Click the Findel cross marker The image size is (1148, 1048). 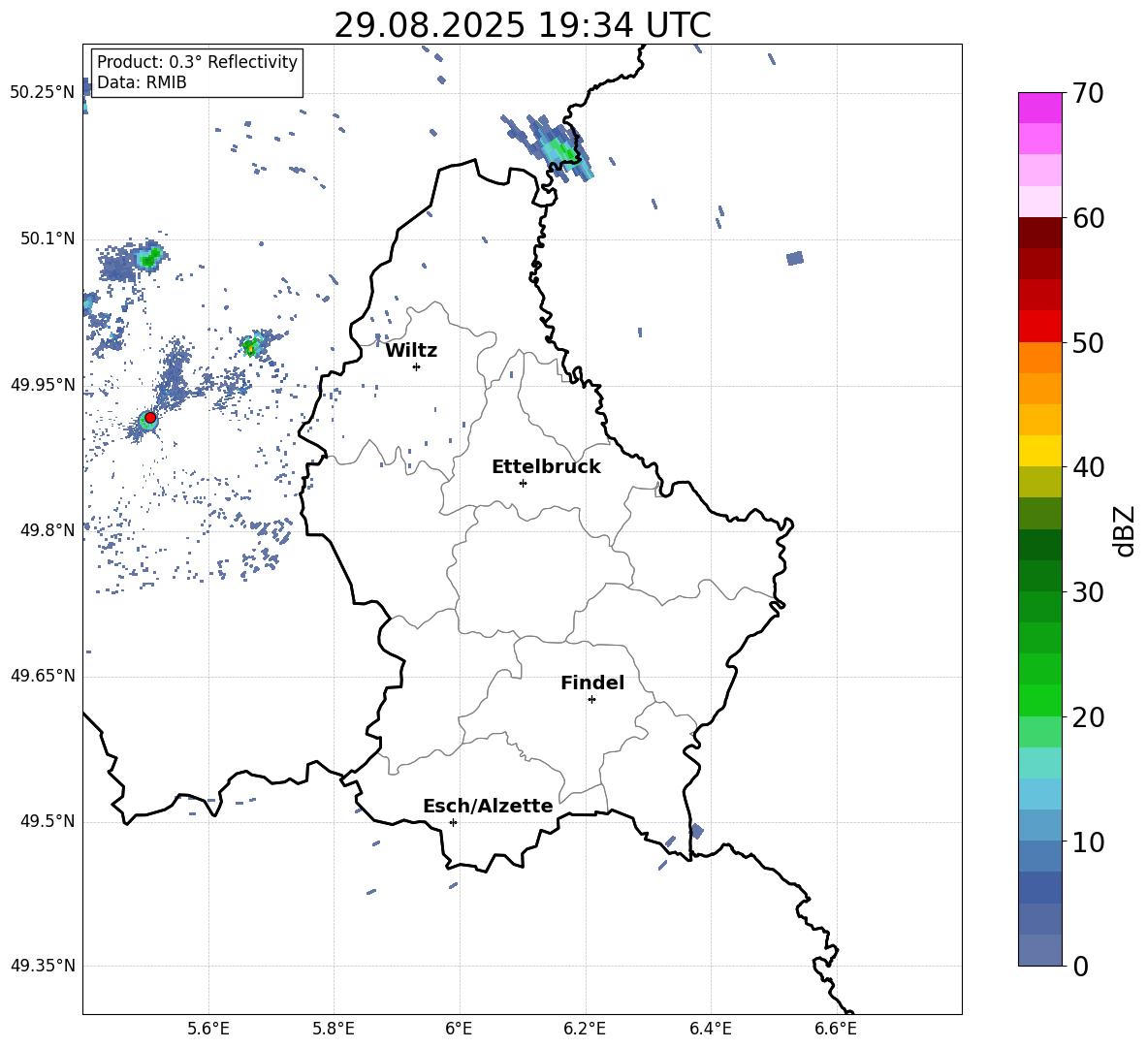(591, 700)
